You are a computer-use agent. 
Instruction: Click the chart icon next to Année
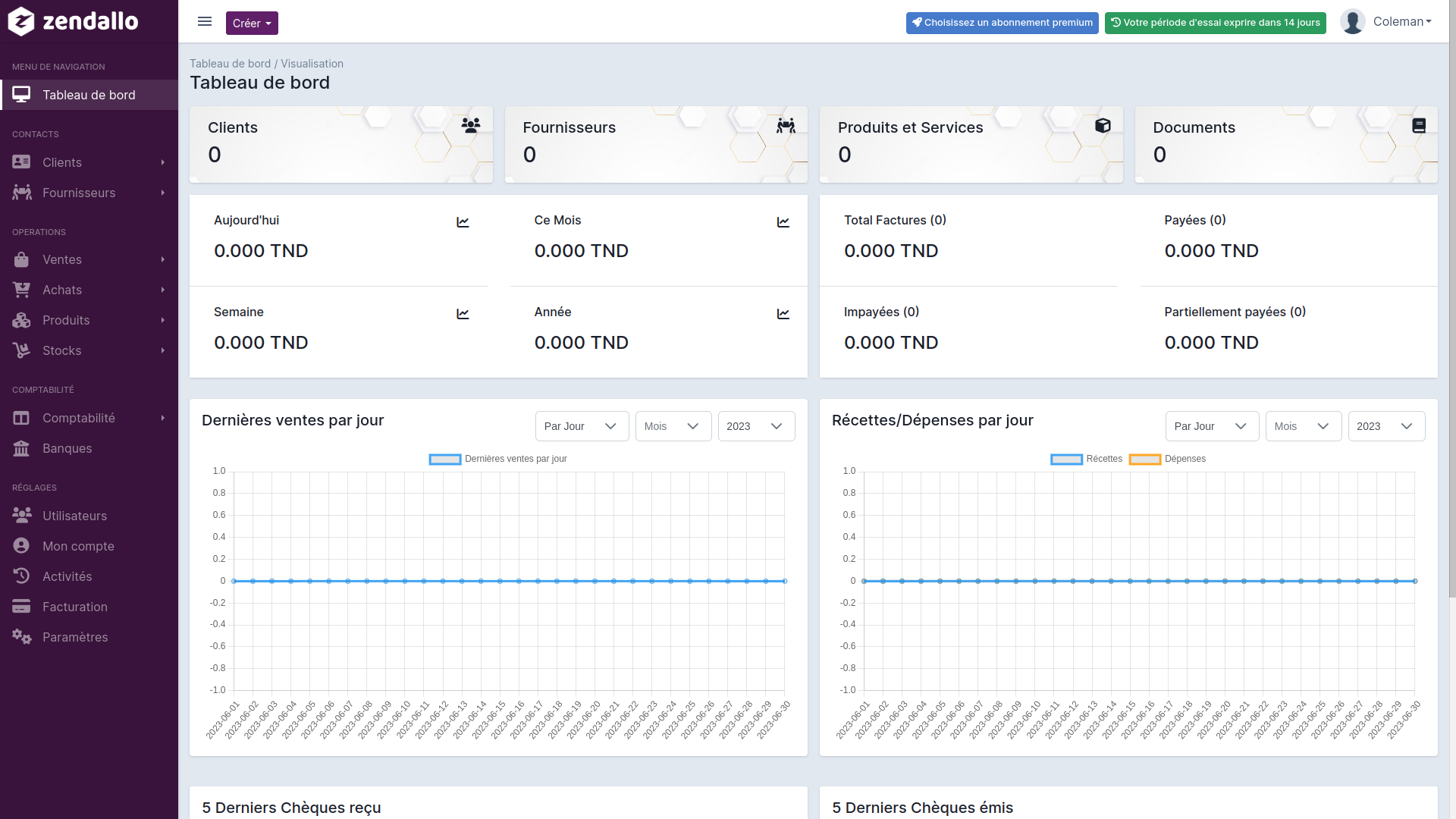[x=783, y=314]
